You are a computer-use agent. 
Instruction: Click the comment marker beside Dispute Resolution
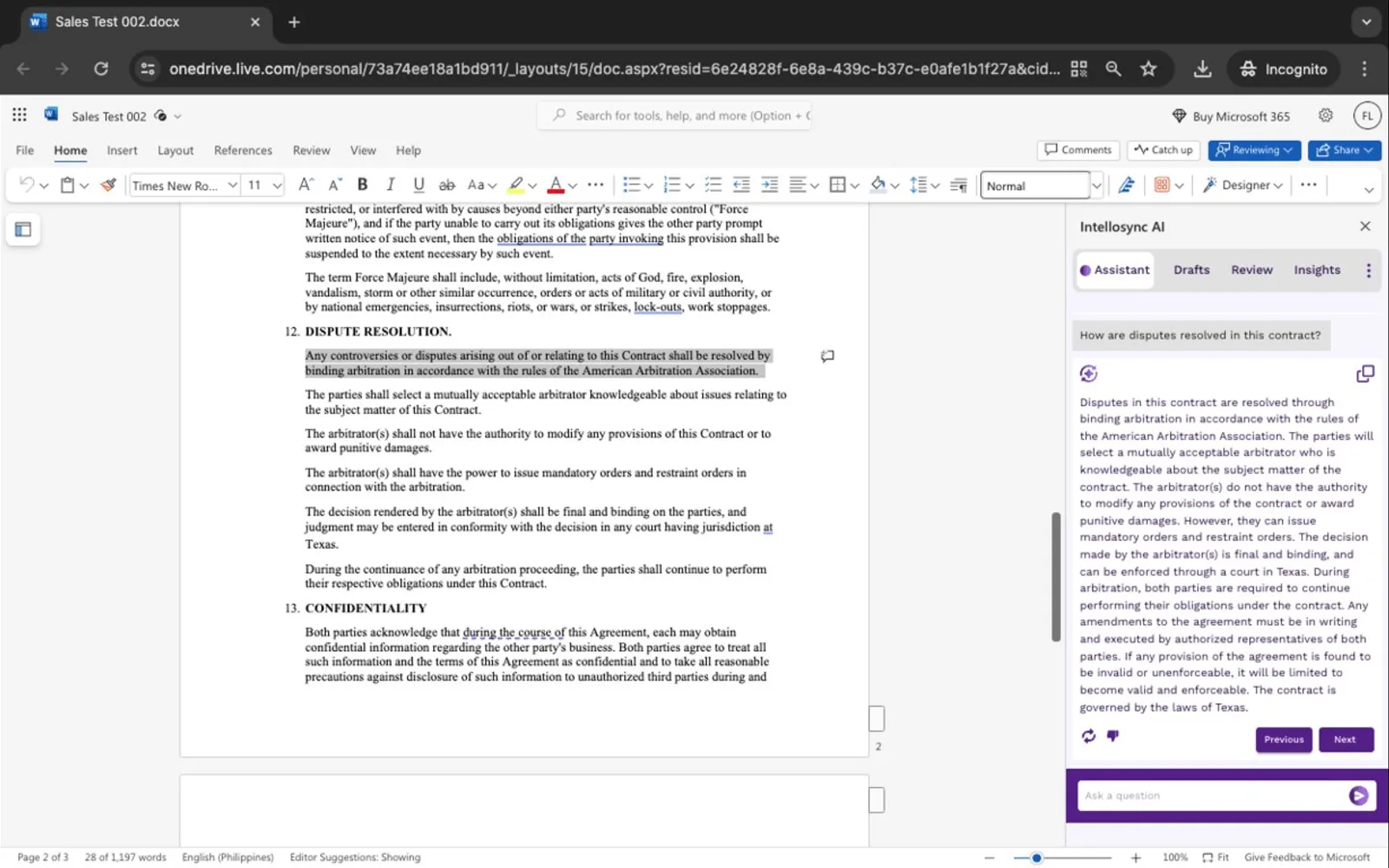(x=827, y=356)
